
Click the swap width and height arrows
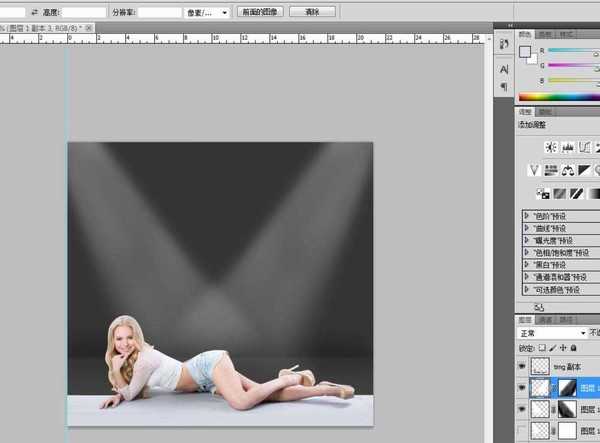(x=35, y=12)
